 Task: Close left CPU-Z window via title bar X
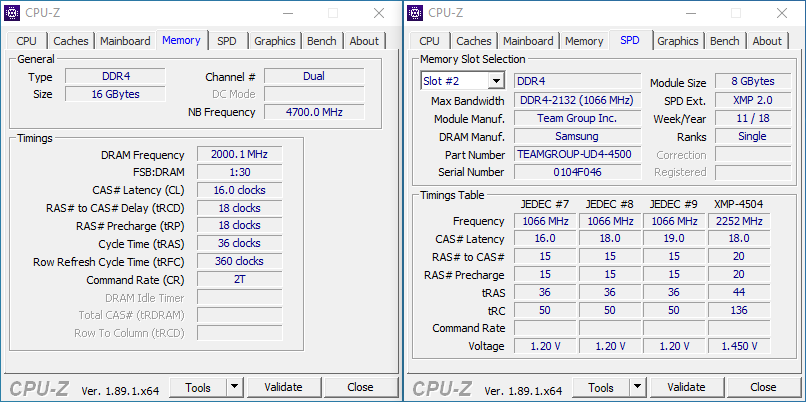379,13
